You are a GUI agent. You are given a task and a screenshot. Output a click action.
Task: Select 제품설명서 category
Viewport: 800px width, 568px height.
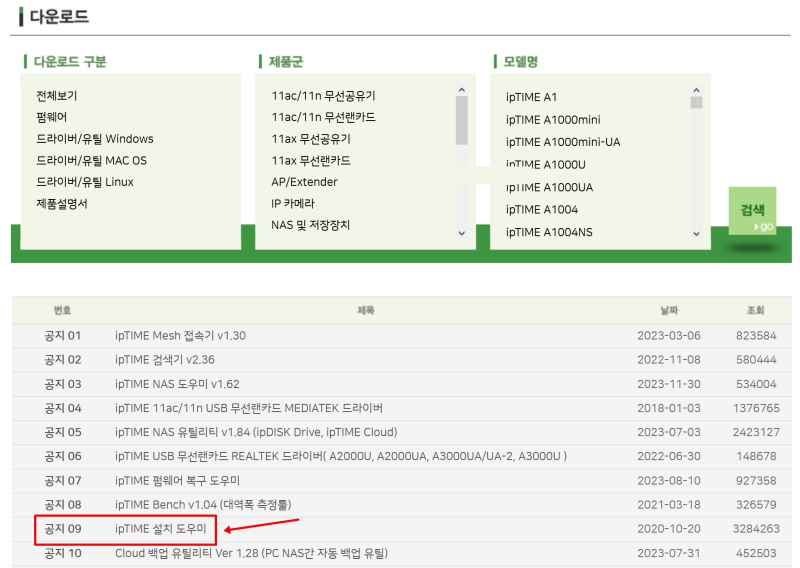click(62, 204)
